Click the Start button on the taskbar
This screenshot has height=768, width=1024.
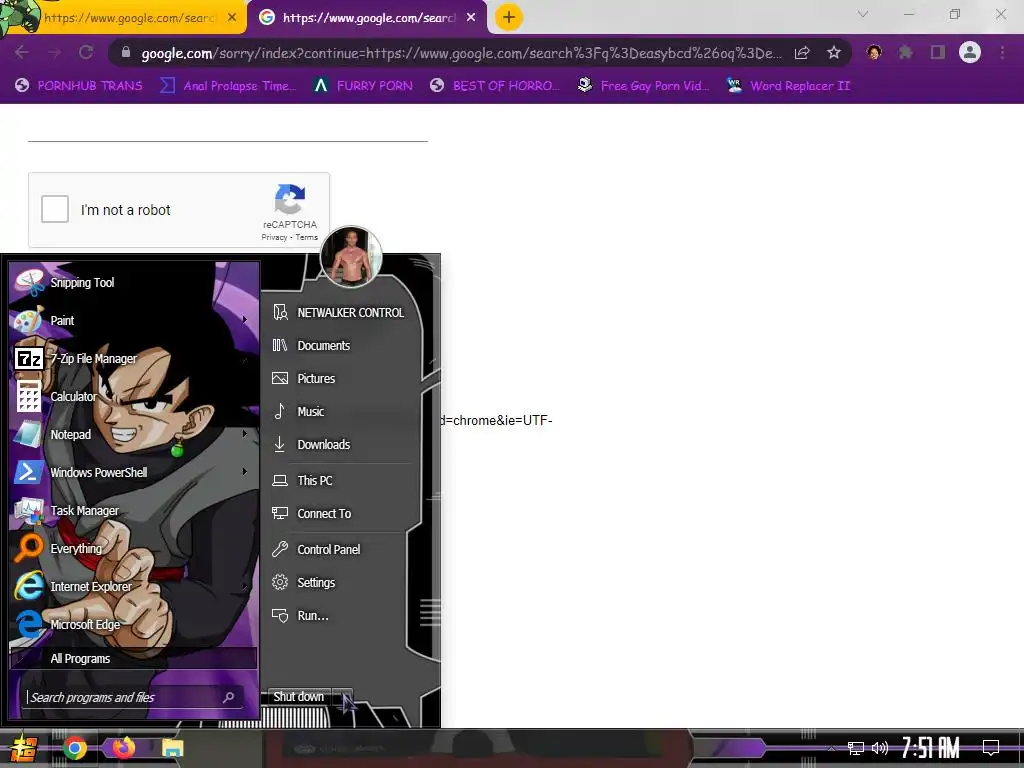coord(24,748)
